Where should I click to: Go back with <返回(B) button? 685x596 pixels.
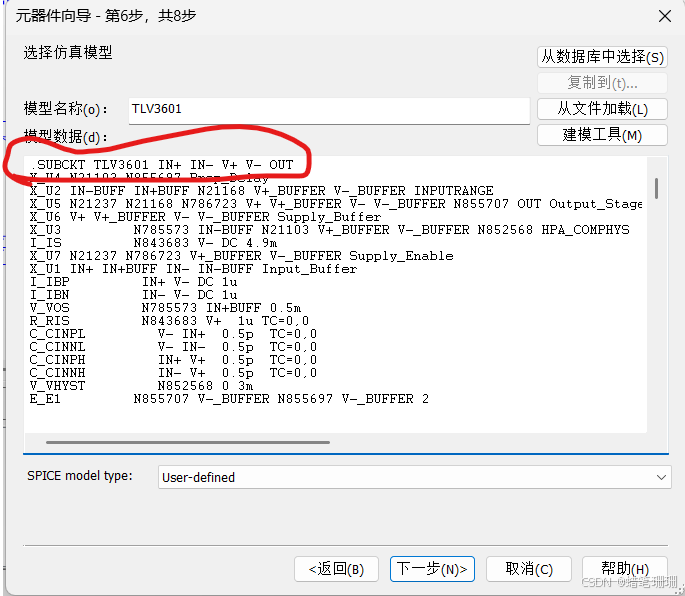[x=336, y=569]
